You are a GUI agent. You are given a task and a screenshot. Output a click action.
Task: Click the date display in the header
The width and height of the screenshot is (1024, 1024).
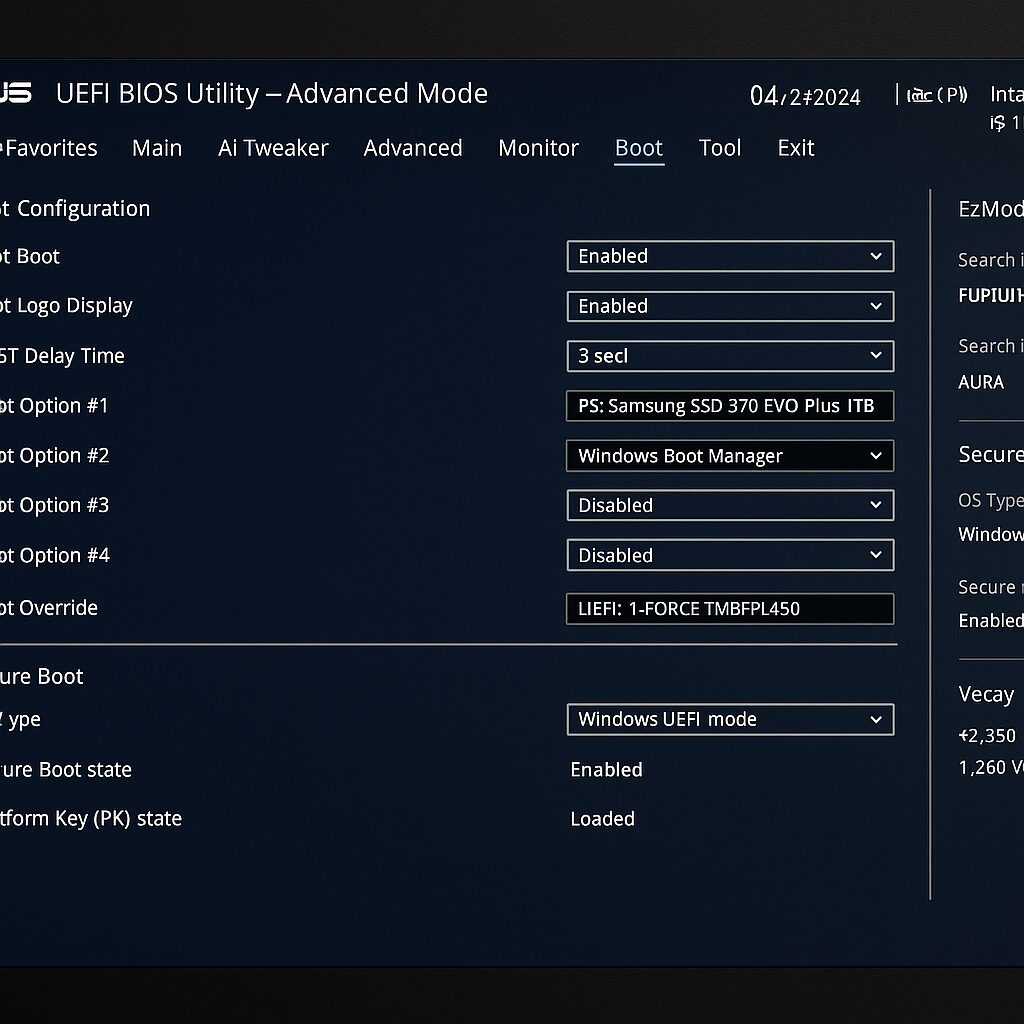(x=806, y=96)
